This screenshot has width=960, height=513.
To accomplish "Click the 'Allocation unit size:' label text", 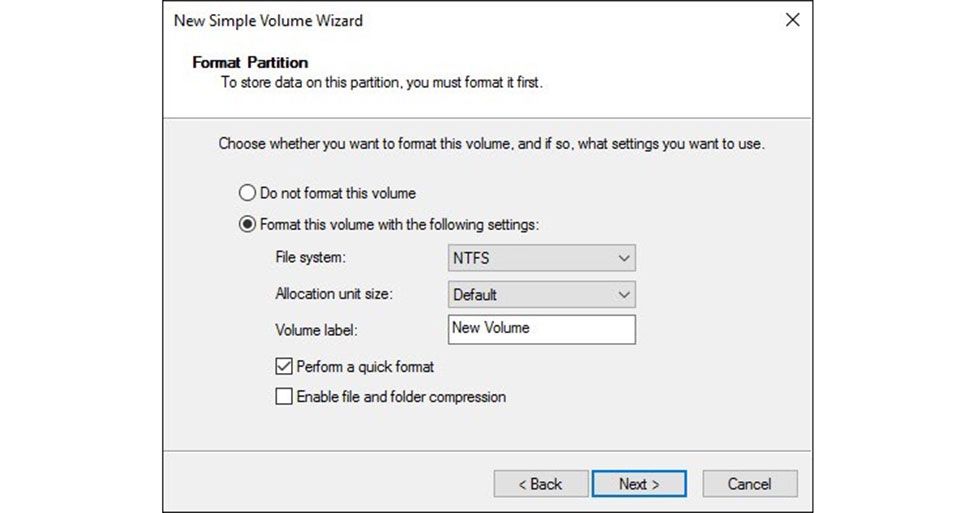I will tap(335, 295).
